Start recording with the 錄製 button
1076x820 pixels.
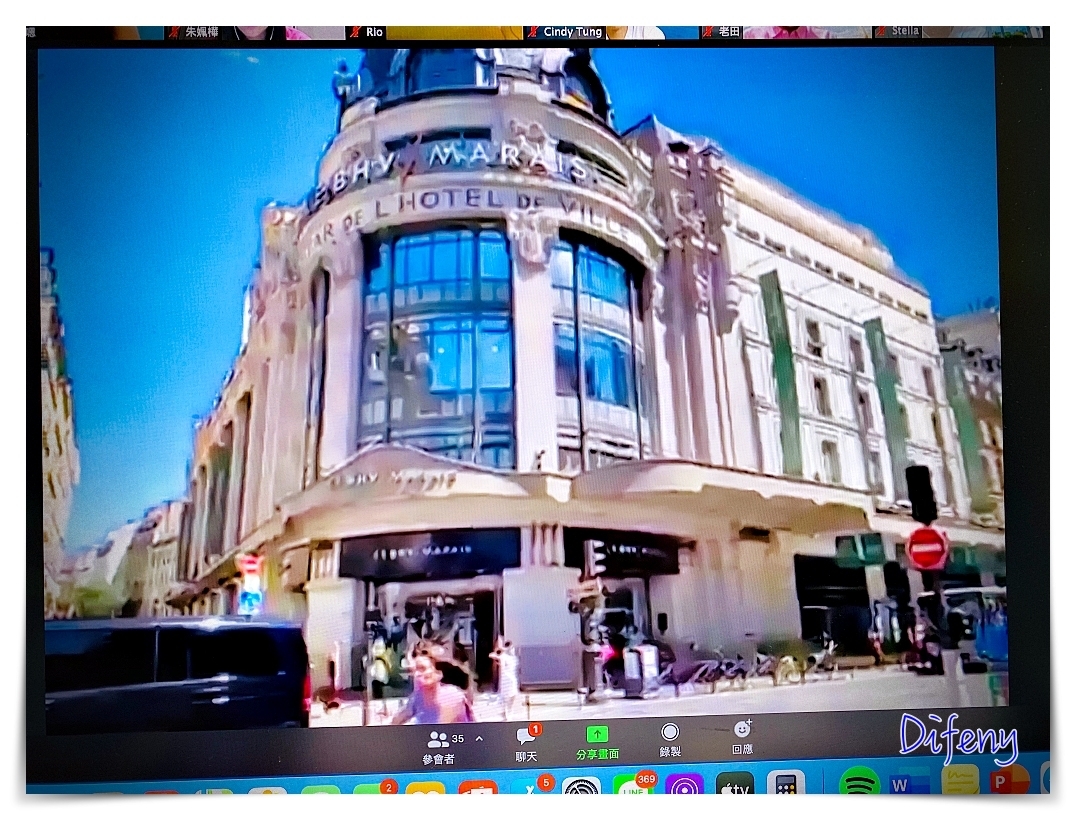pos(670,740)
